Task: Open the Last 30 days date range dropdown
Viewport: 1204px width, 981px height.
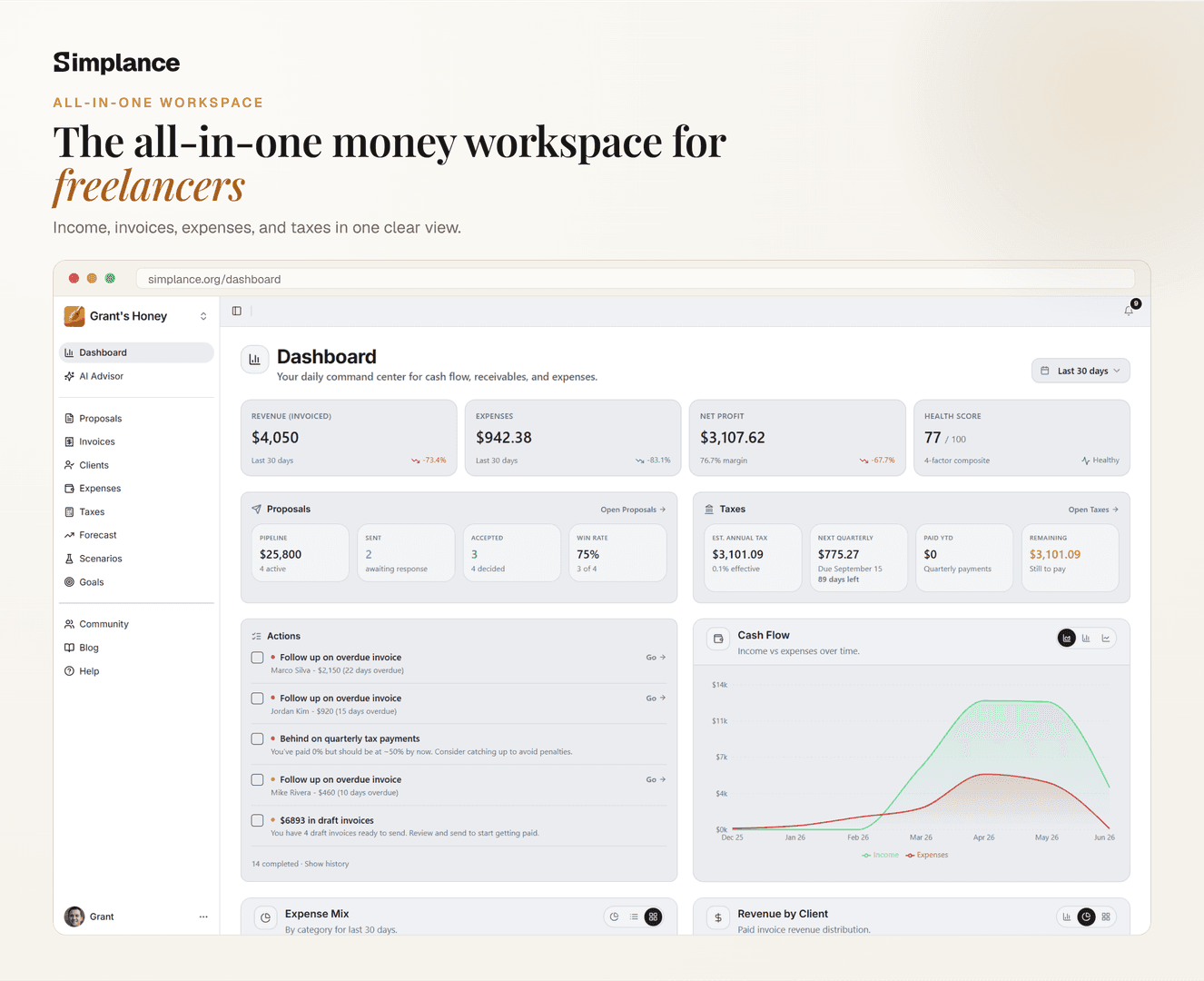Action: click(x=1081, y=371)
